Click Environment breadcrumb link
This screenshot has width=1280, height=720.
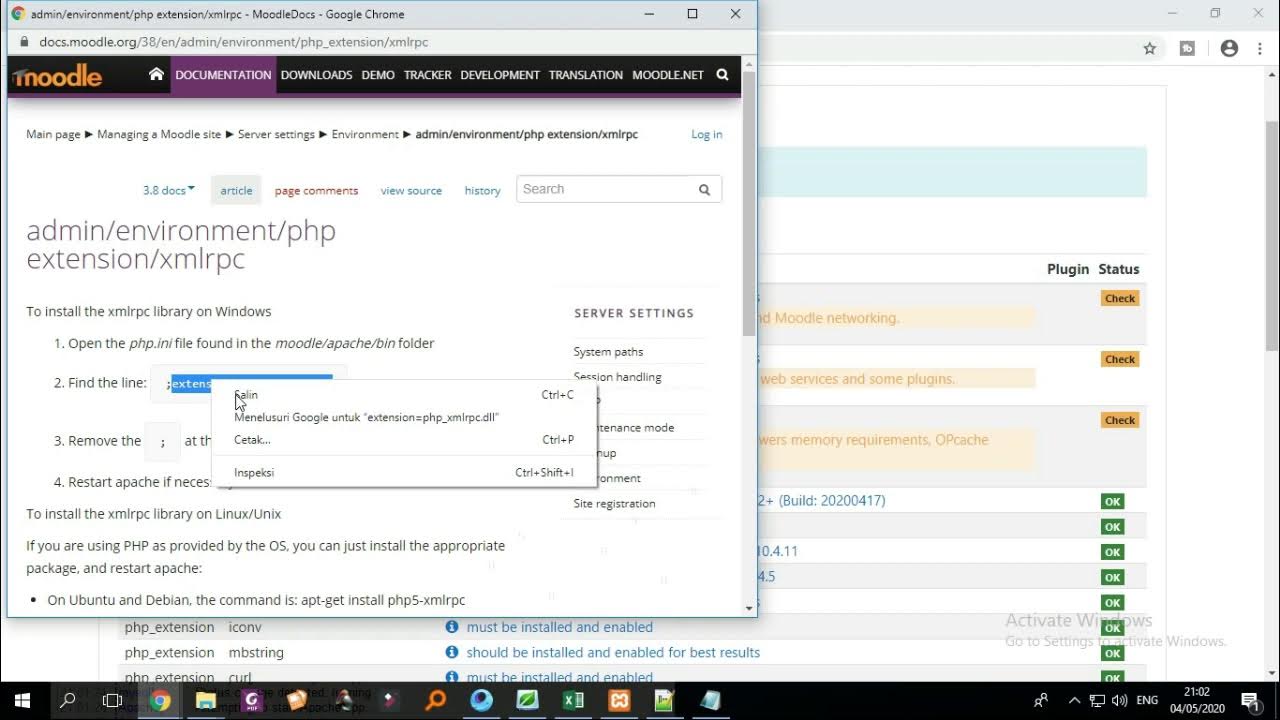(365, 134)
